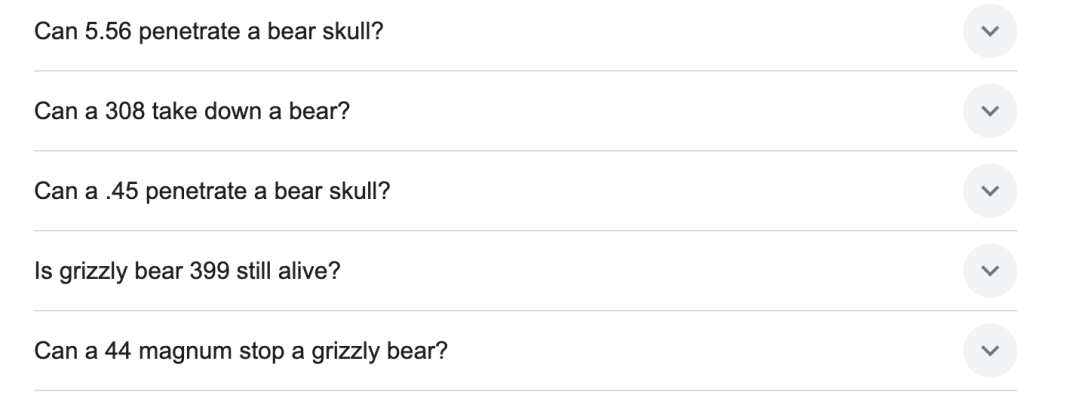This screenshot has width=1080, height=395.
Task: Expand the 5.56 bear skull question chevron
Action: coord(990,31)
